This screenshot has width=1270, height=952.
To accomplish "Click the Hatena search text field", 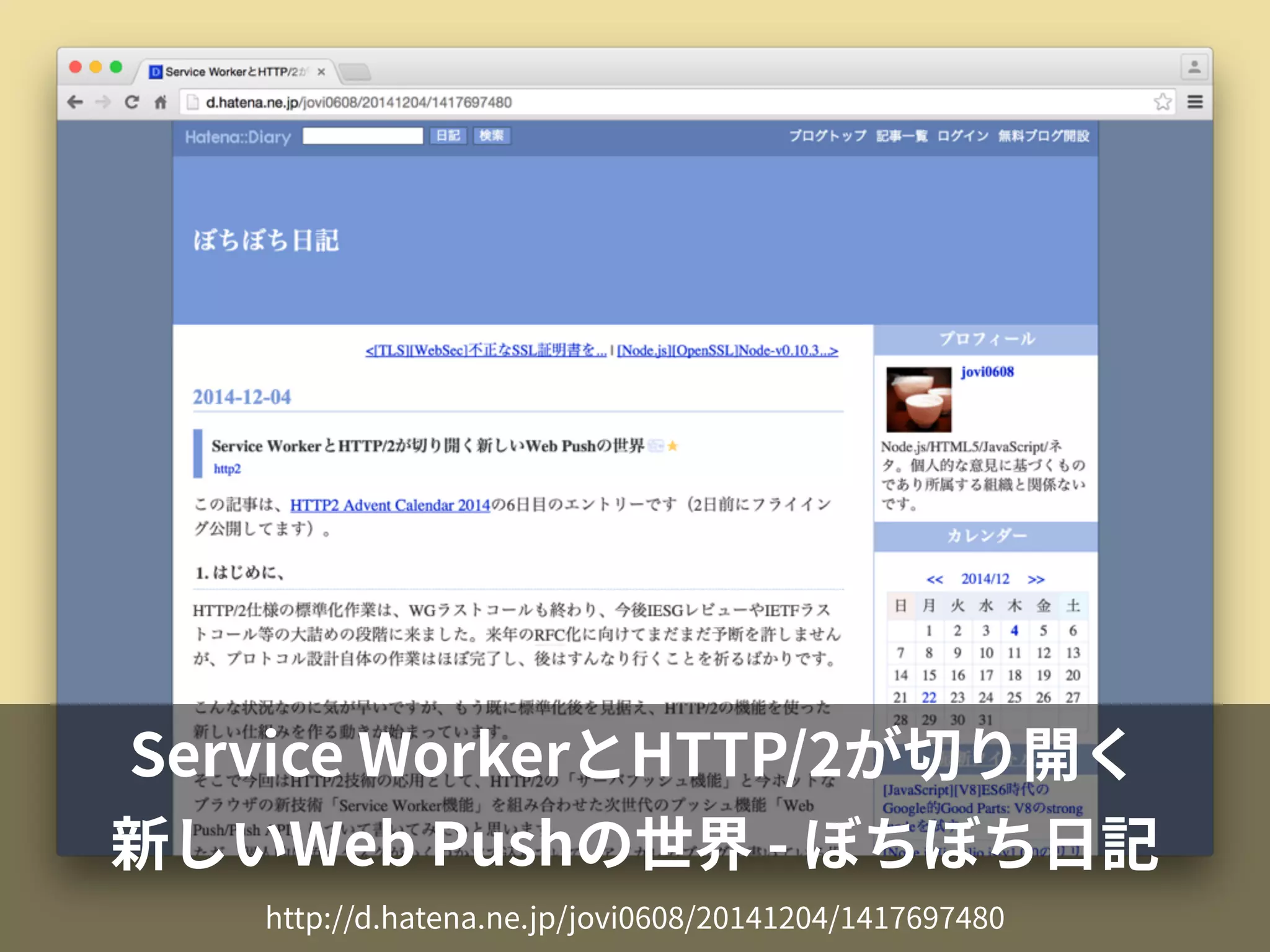I will click(x=362, y=136).
